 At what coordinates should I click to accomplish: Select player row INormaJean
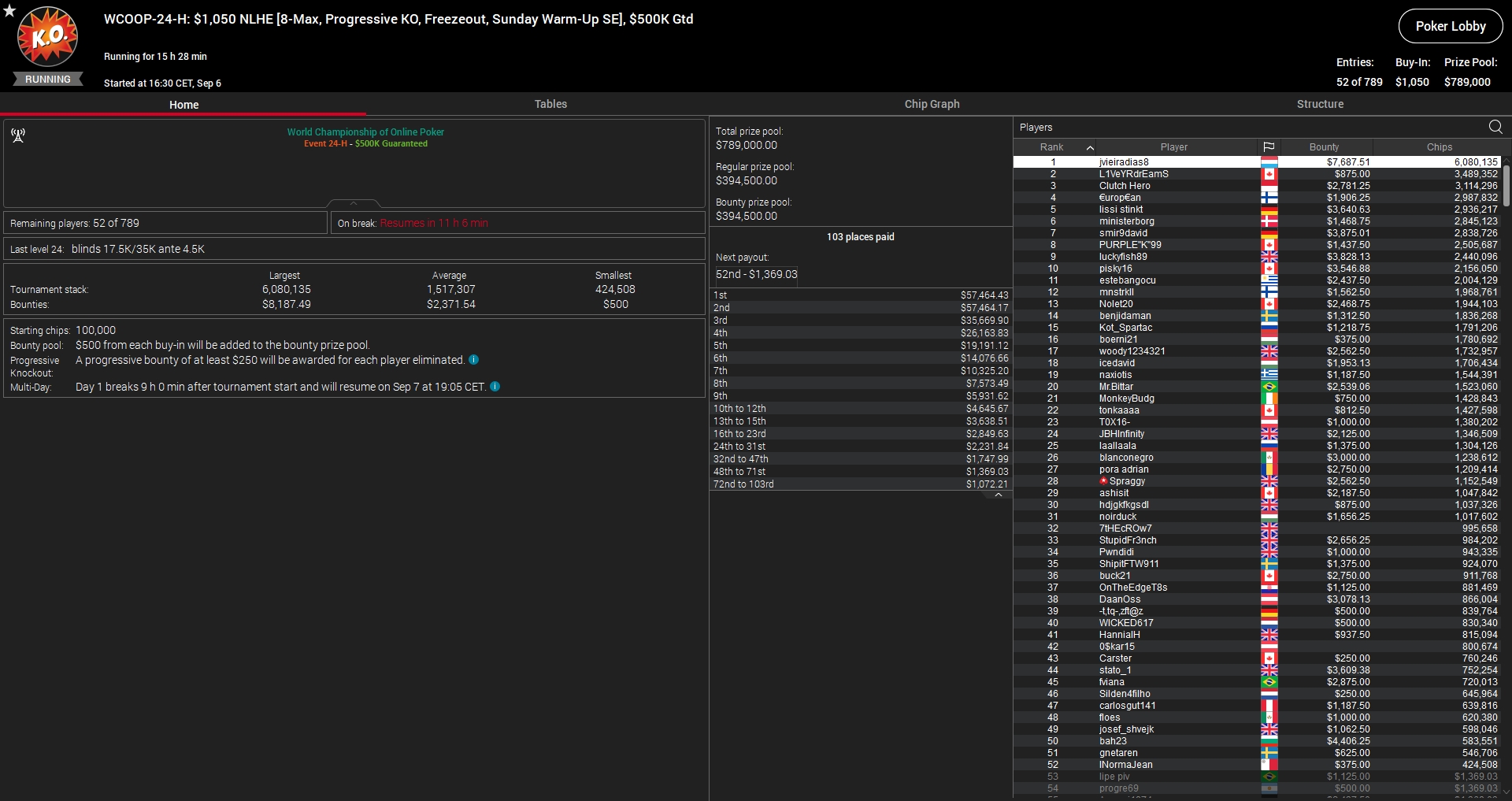pyautogui.click(x=1258, y=765)
